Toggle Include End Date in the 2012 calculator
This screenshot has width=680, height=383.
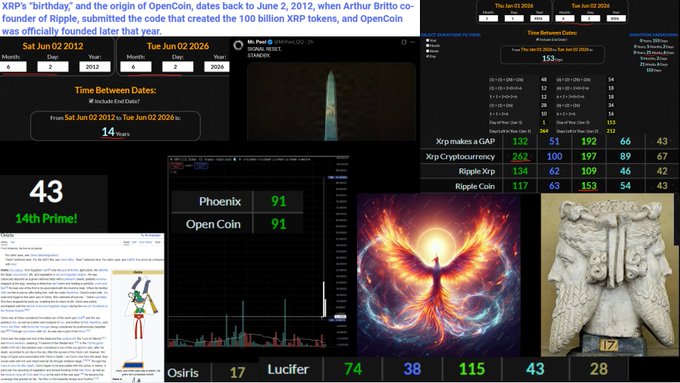pos(91,101)
